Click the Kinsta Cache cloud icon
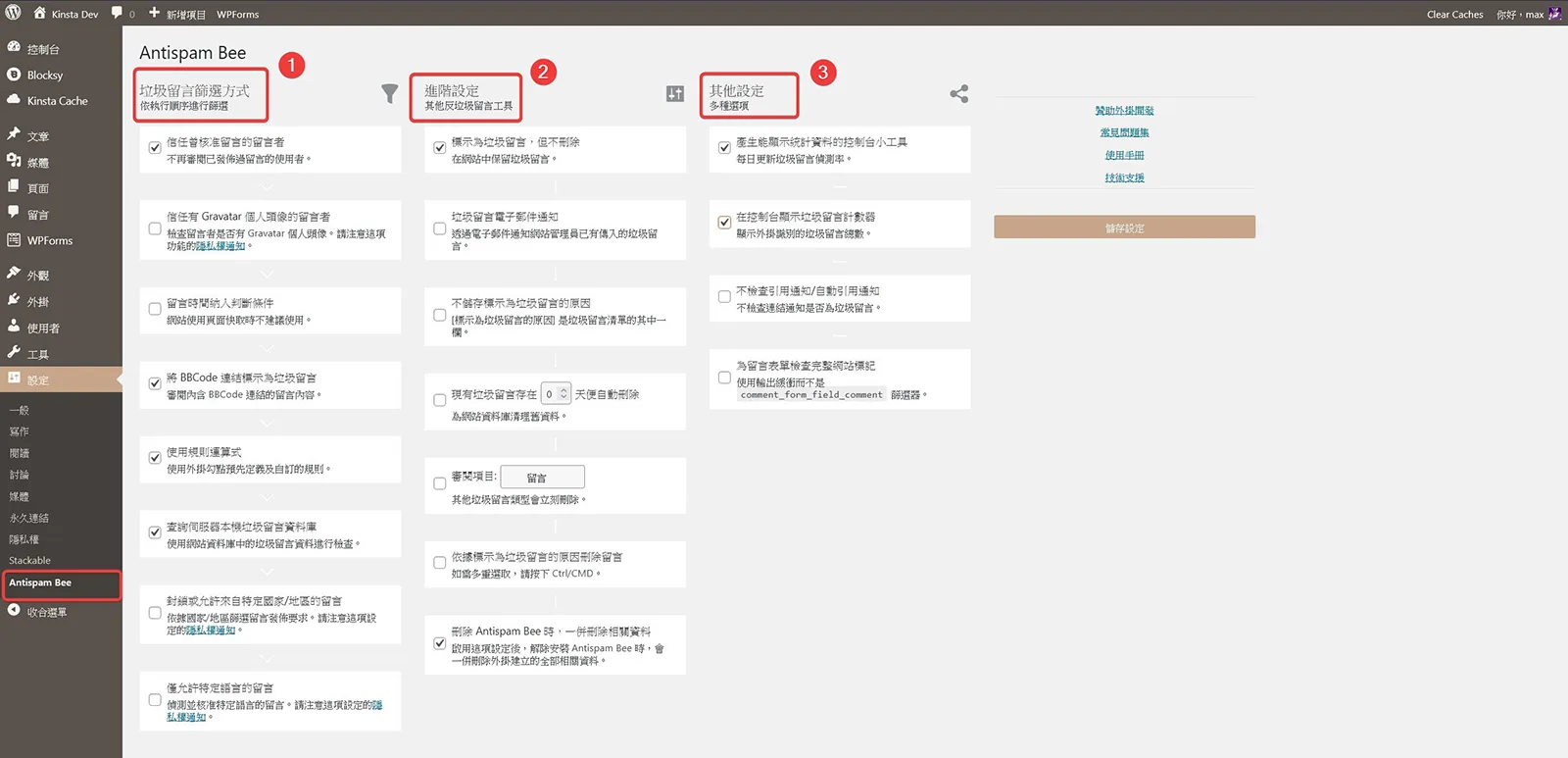The image size is (1568, 758). (14, 100)
